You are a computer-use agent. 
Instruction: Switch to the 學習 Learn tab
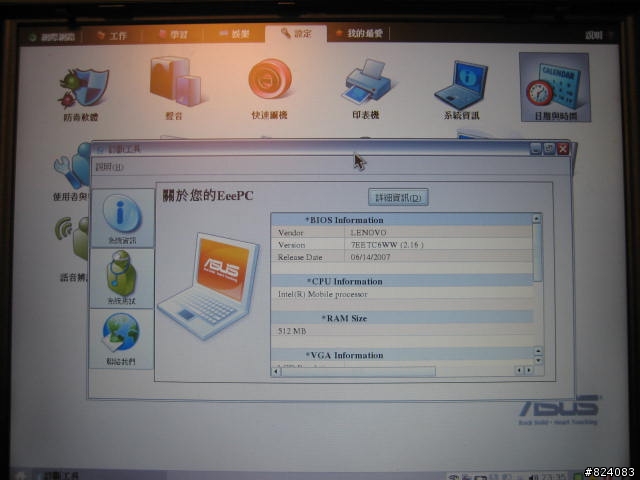click(173, 35)
